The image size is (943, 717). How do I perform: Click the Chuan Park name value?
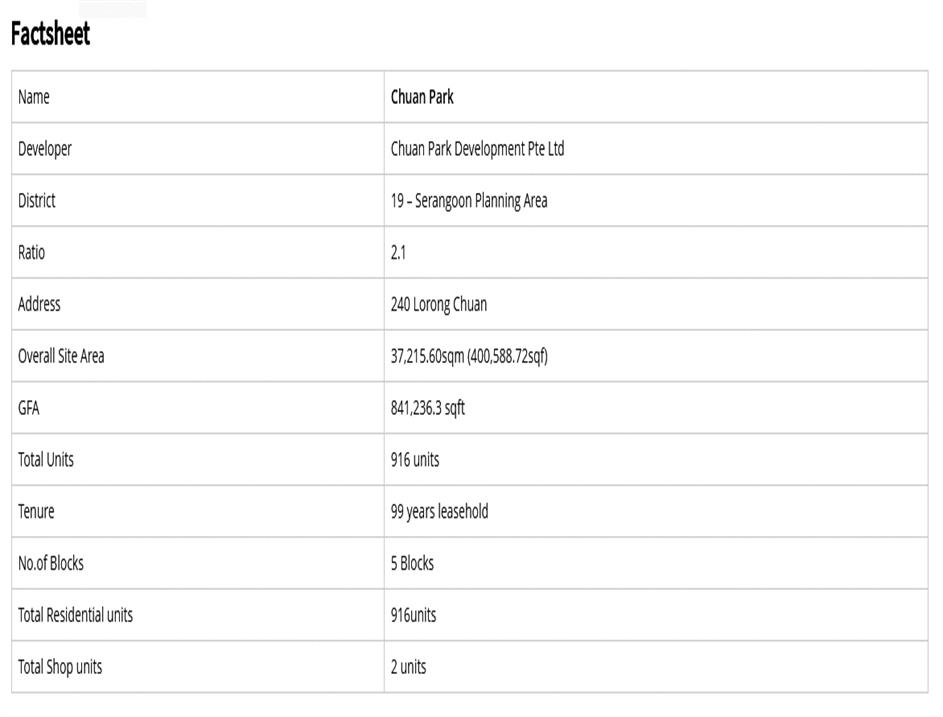coord(422,97)
